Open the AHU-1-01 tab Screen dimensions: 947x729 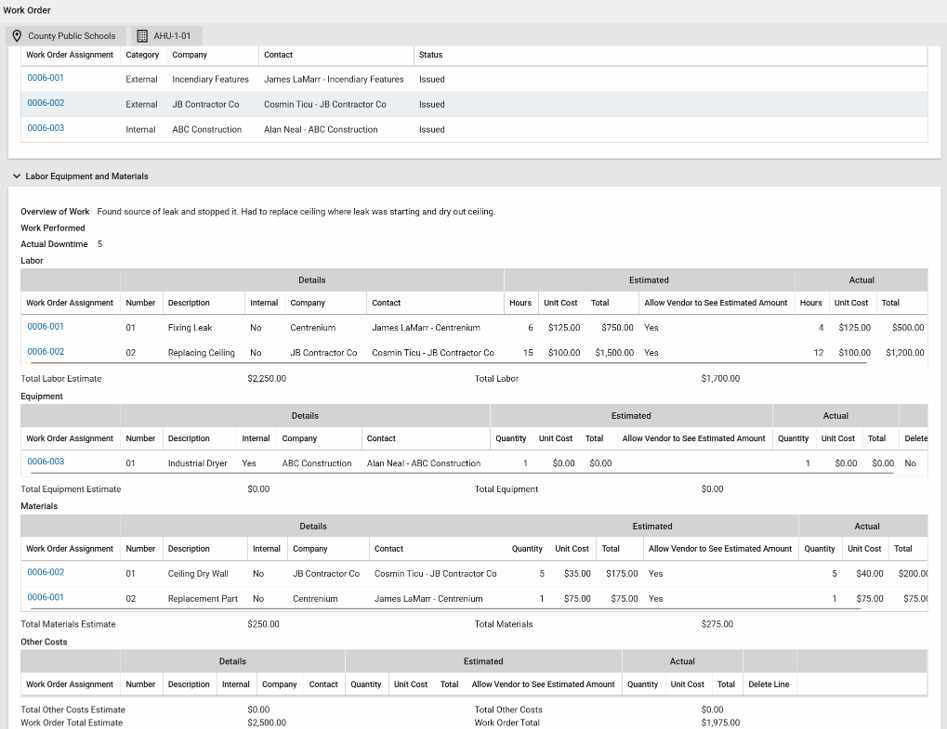click(166, 36)
